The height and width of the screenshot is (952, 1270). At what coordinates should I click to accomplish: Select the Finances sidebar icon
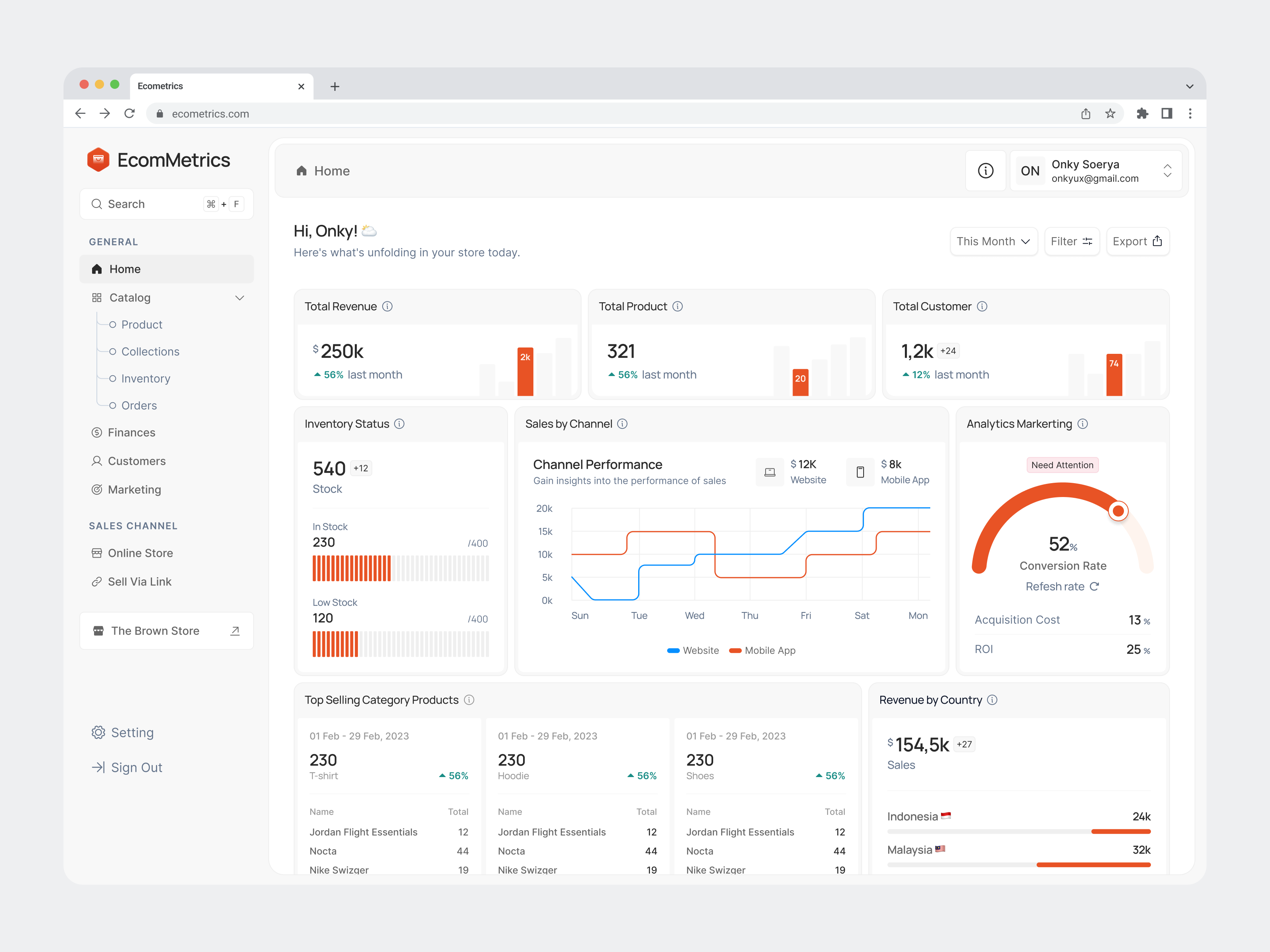click(97, 432)
